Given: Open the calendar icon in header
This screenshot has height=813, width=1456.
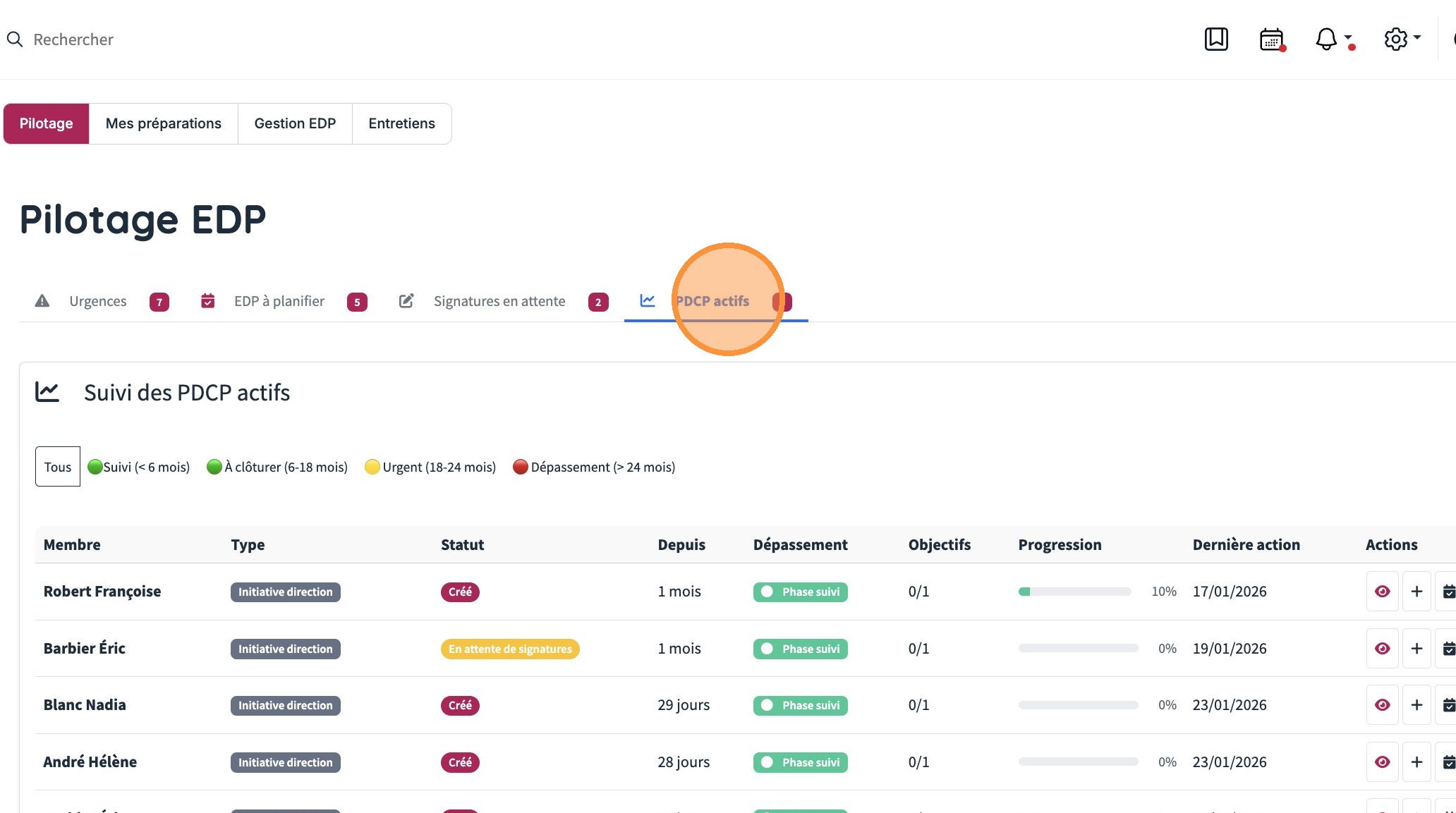Looking at the screenshot, I should pyautogui.click(x=1272, y=39).
